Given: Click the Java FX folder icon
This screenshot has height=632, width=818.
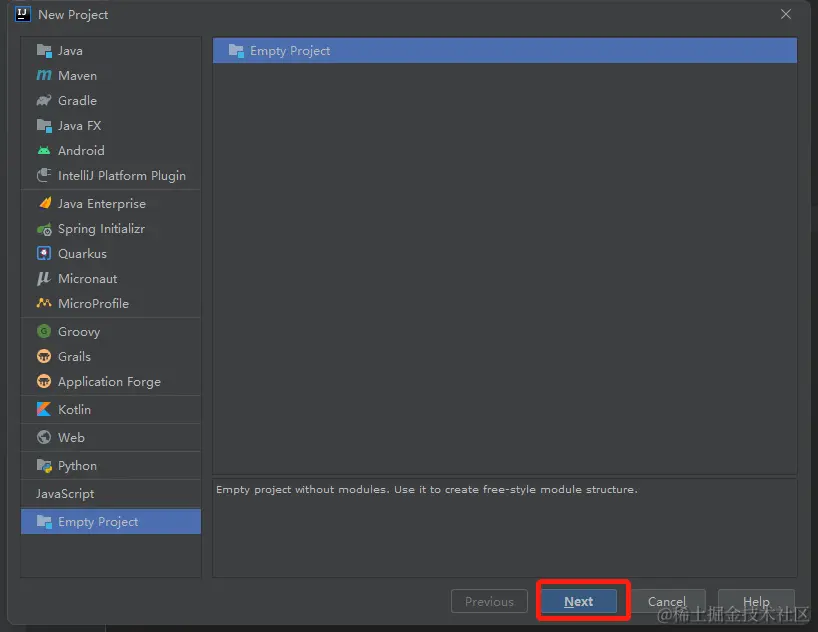Looking at the screenshot, I should click(x=44, y=126).
